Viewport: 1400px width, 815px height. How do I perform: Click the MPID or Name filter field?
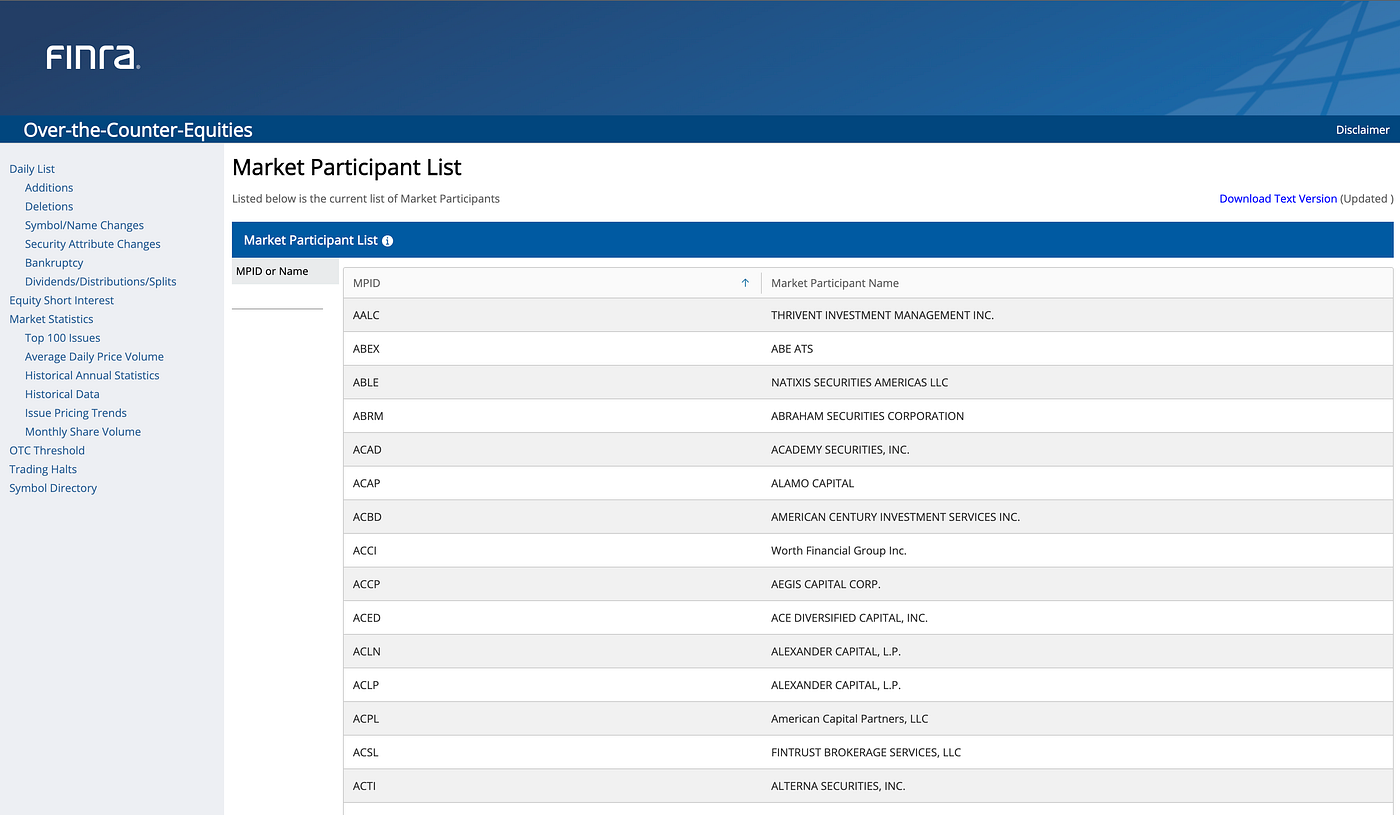277,297
